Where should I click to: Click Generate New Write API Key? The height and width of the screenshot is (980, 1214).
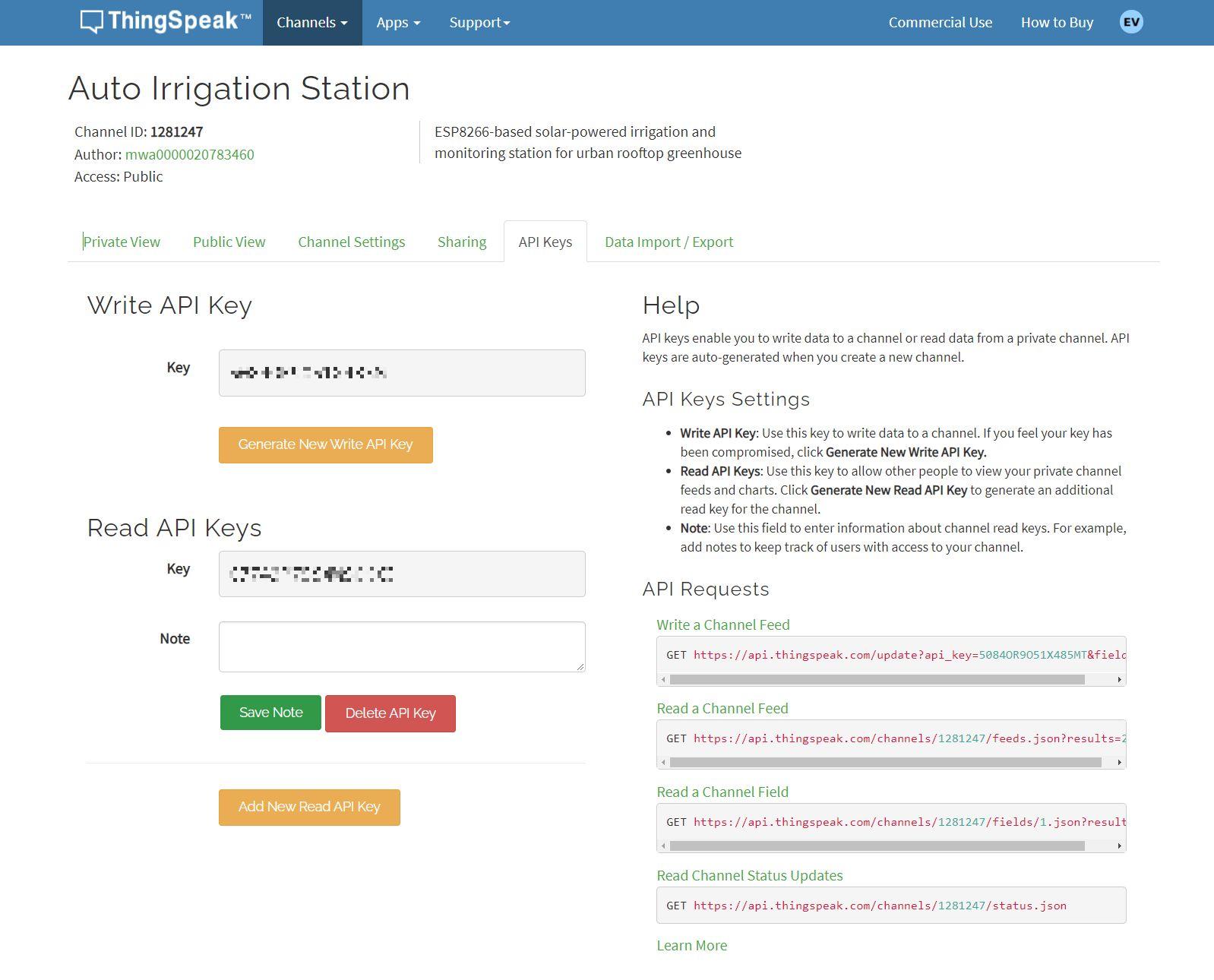[x=325, y=444]
